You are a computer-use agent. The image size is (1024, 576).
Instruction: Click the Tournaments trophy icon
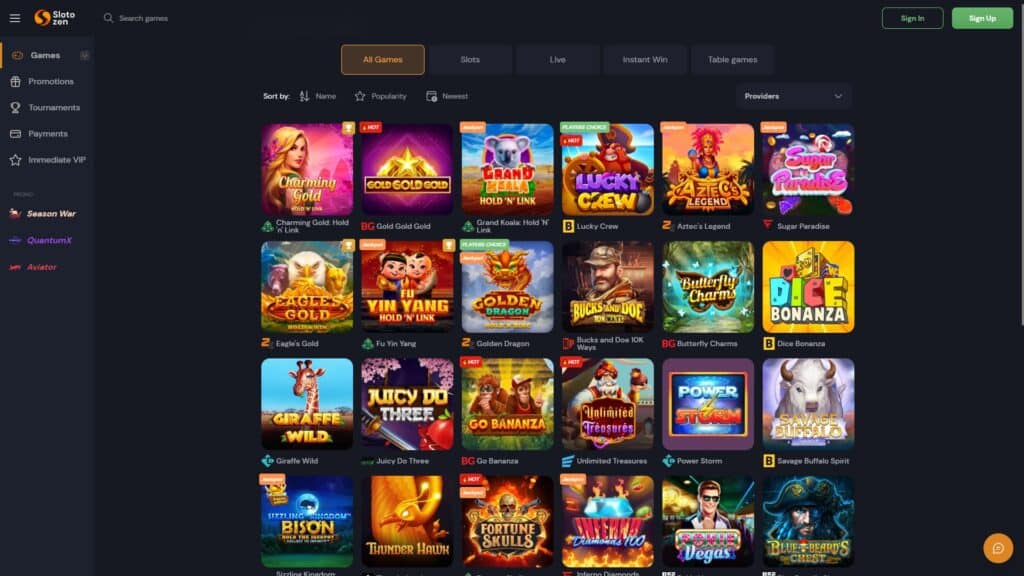(16, 108)
